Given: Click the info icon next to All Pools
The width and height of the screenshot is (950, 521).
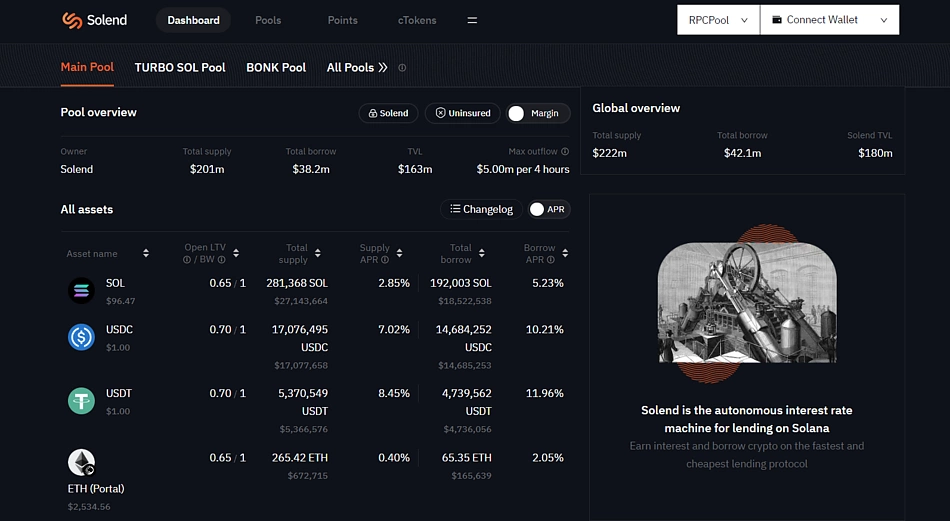Looking at the screenshot, I should (x=402, y=68).
